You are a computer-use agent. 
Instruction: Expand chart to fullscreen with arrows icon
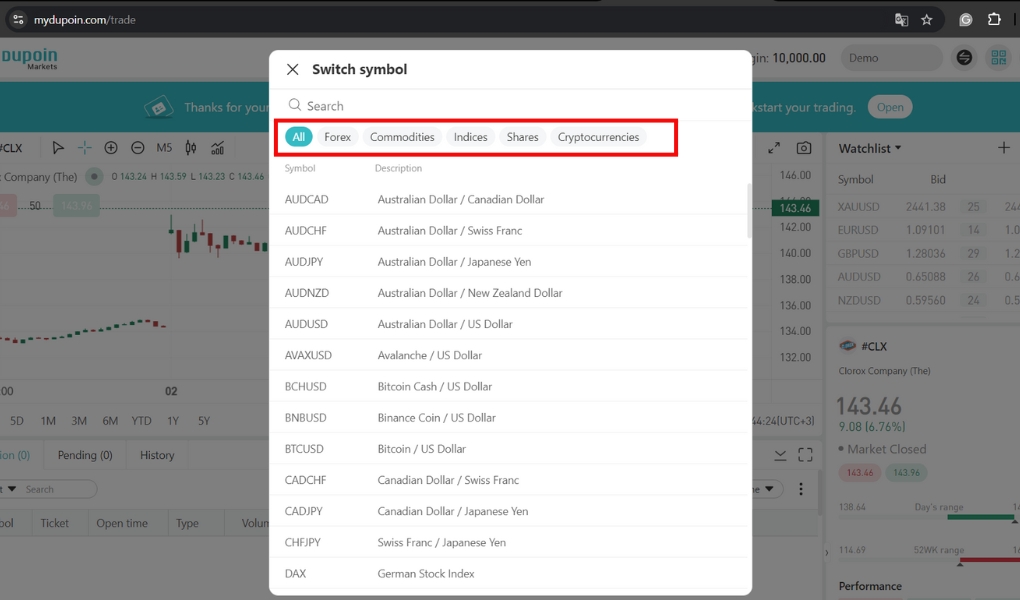(773, 148)
